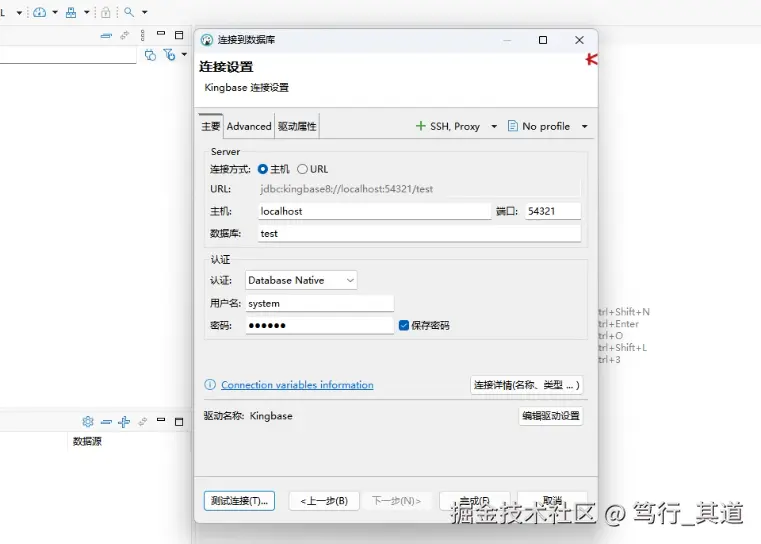Click the 测试连接(T)... button
761x544 pixels.
239,501
